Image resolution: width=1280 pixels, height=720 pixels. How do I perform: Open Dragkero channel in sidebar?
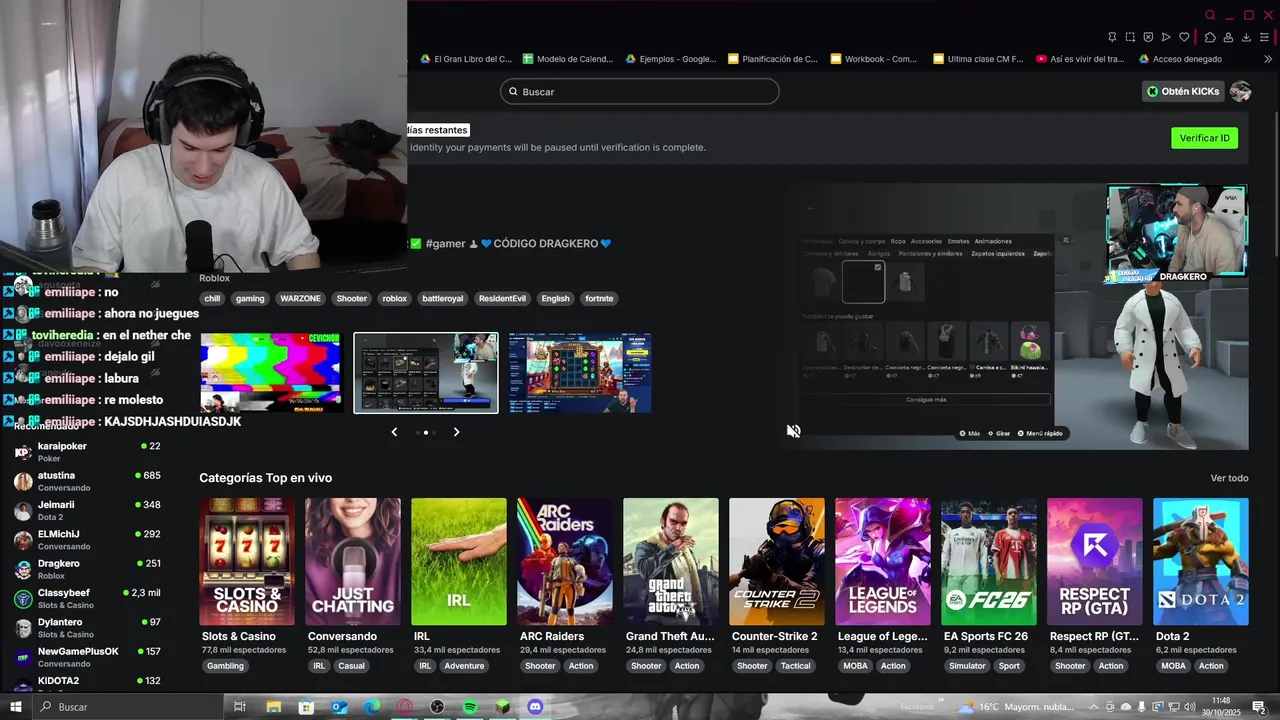coord(88,569)
